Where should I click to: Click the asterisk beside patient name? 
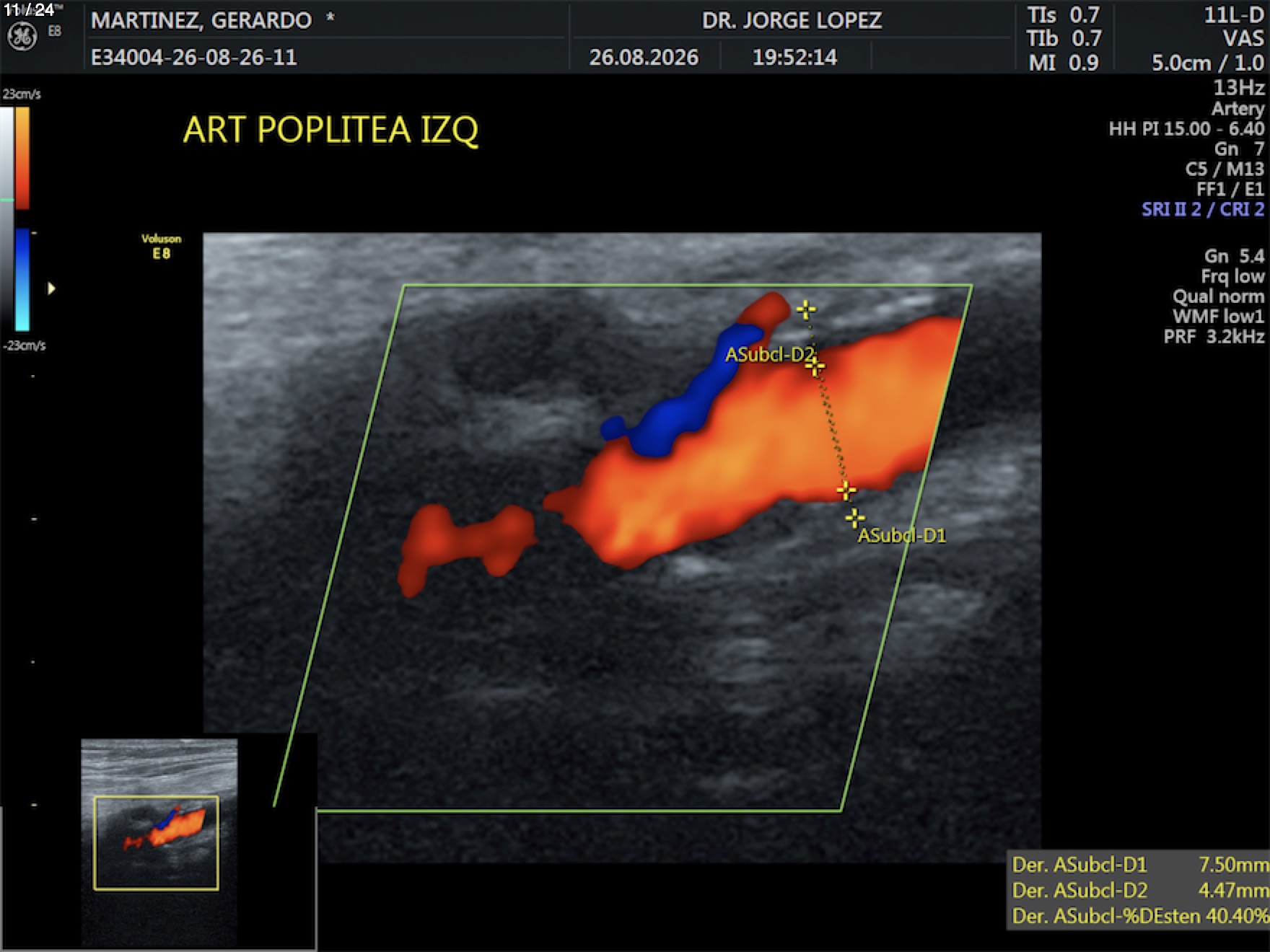[330, 17]
